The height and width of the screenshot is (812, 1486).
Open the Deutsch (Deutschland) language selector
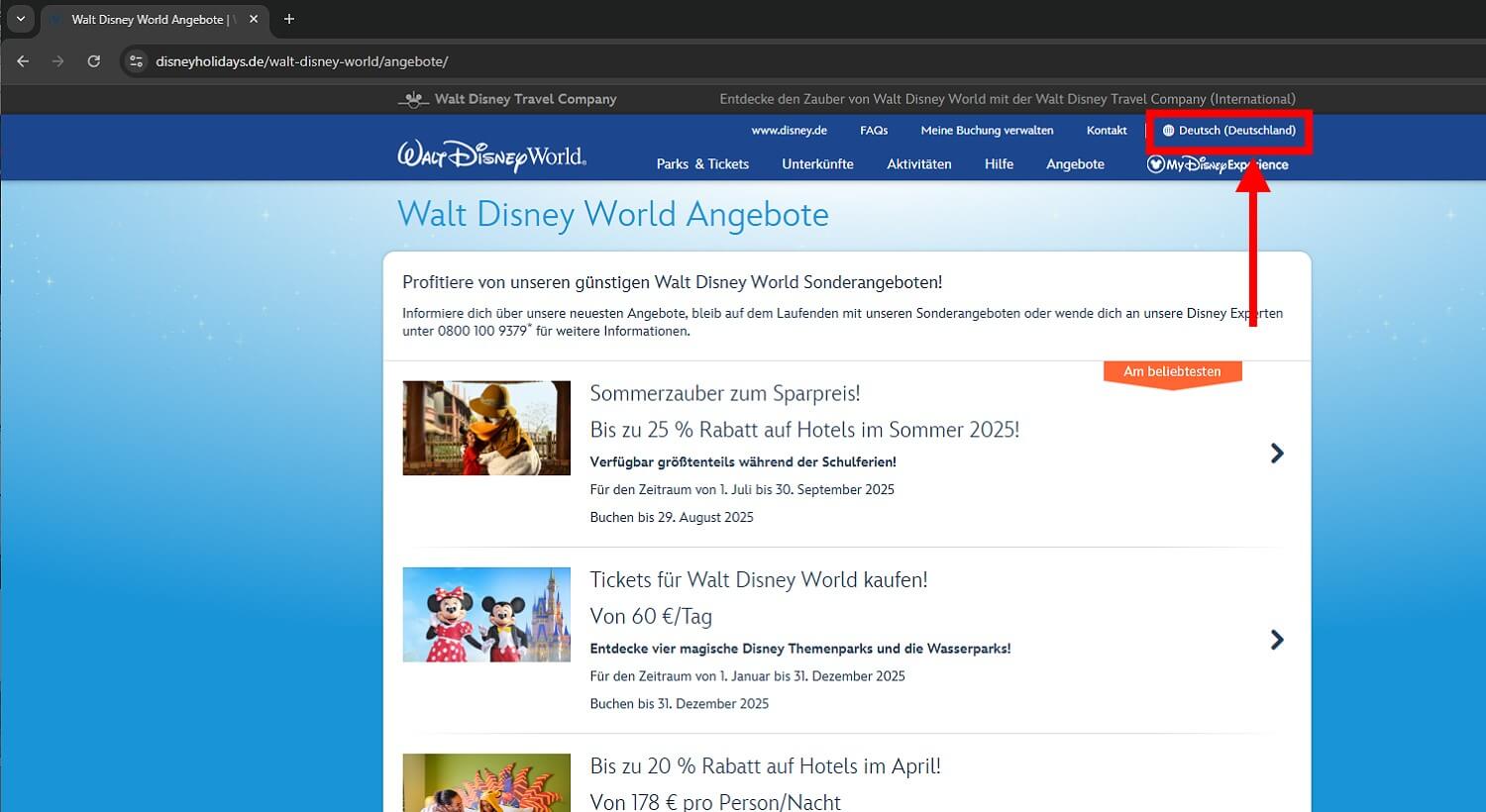(x=1229, y=131)
